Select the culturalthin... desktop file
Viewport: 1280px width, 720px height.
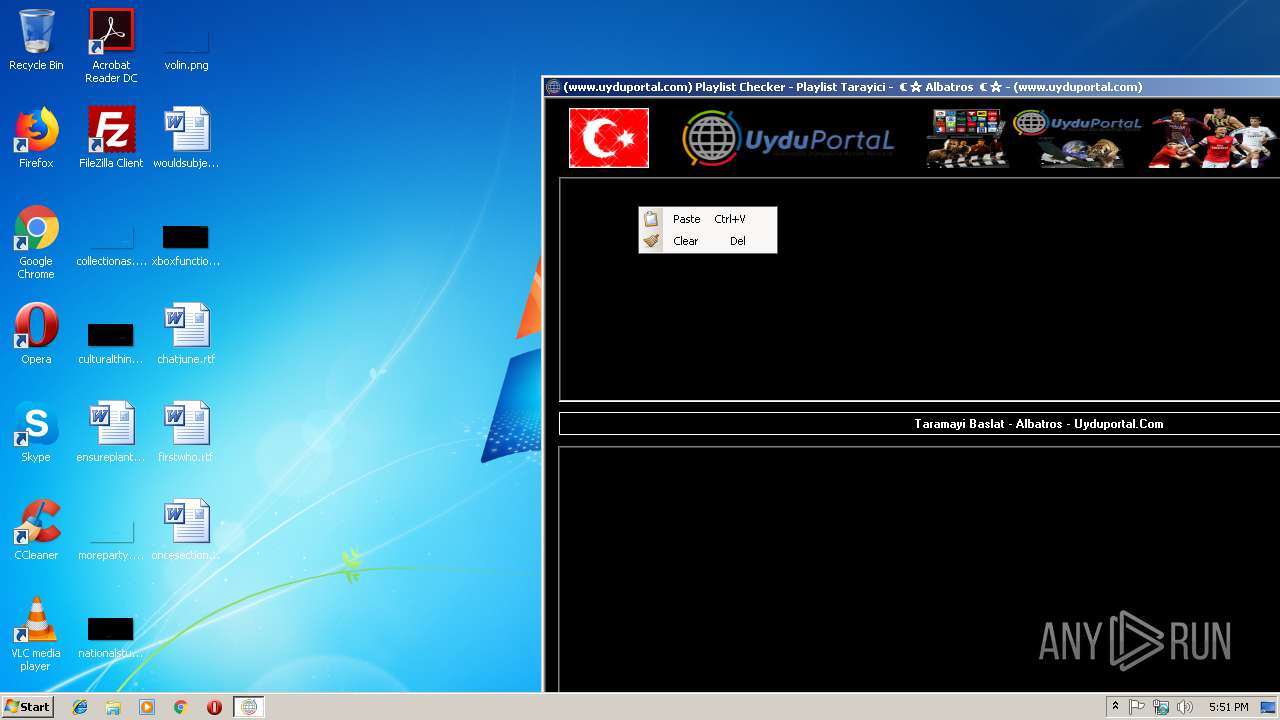(111, 344)
